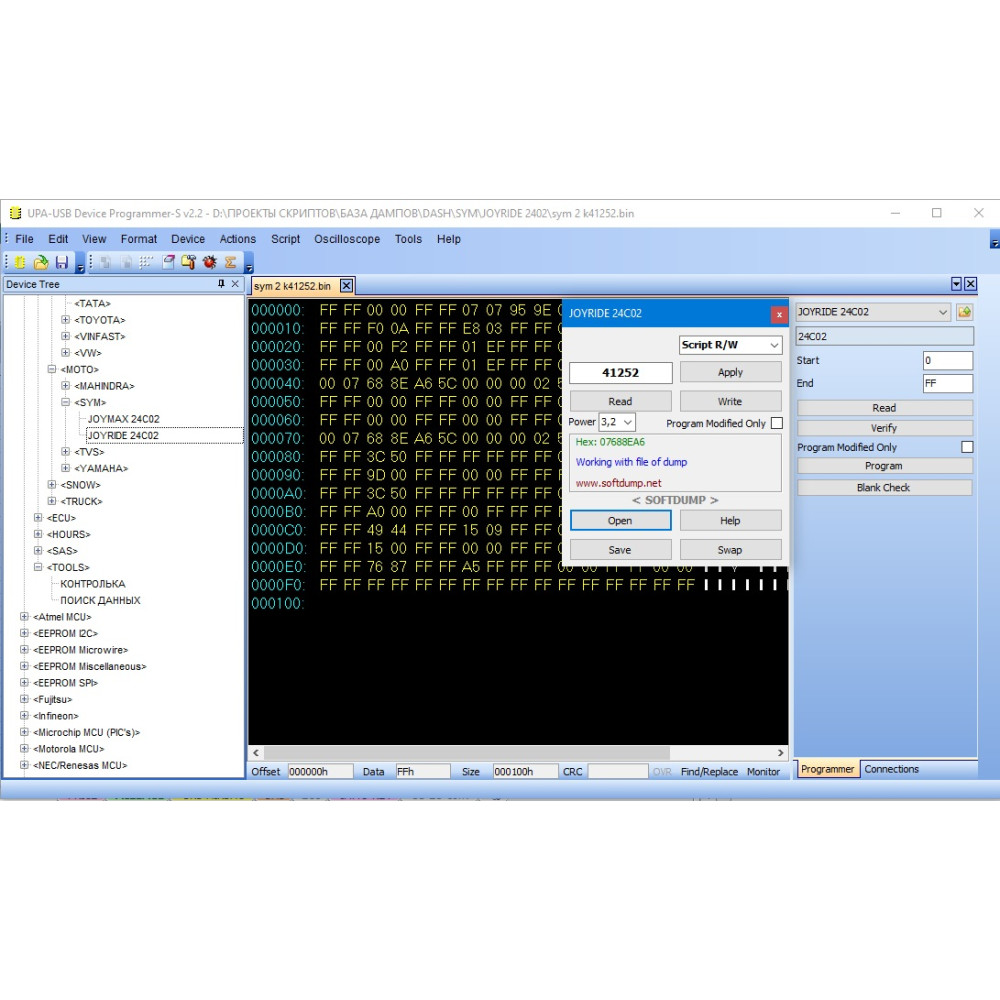
Task: Click the open file folder icon
Action: coord(41,262)
